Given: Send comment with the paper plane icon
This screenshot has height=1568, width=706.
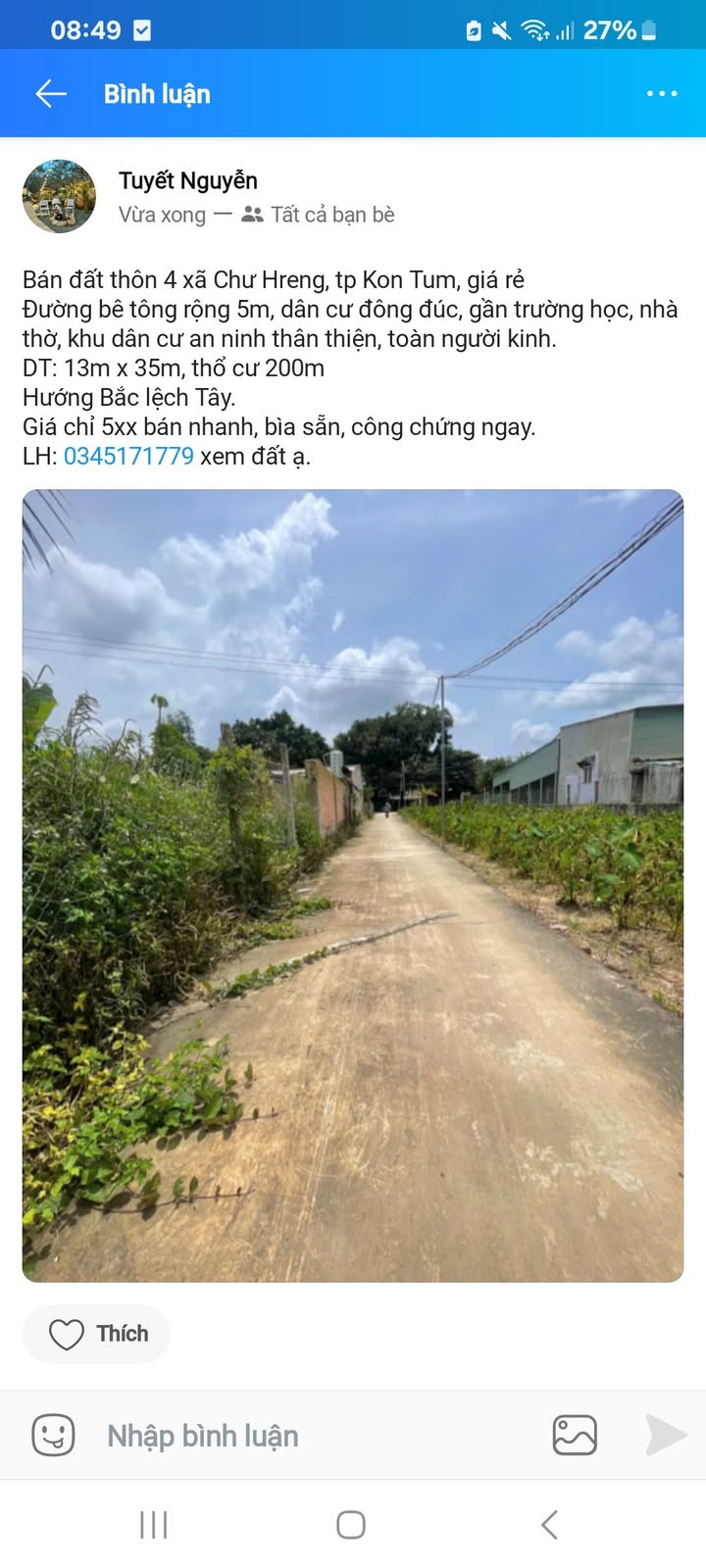Looking at the screenshot, I should pos(666,1436).
